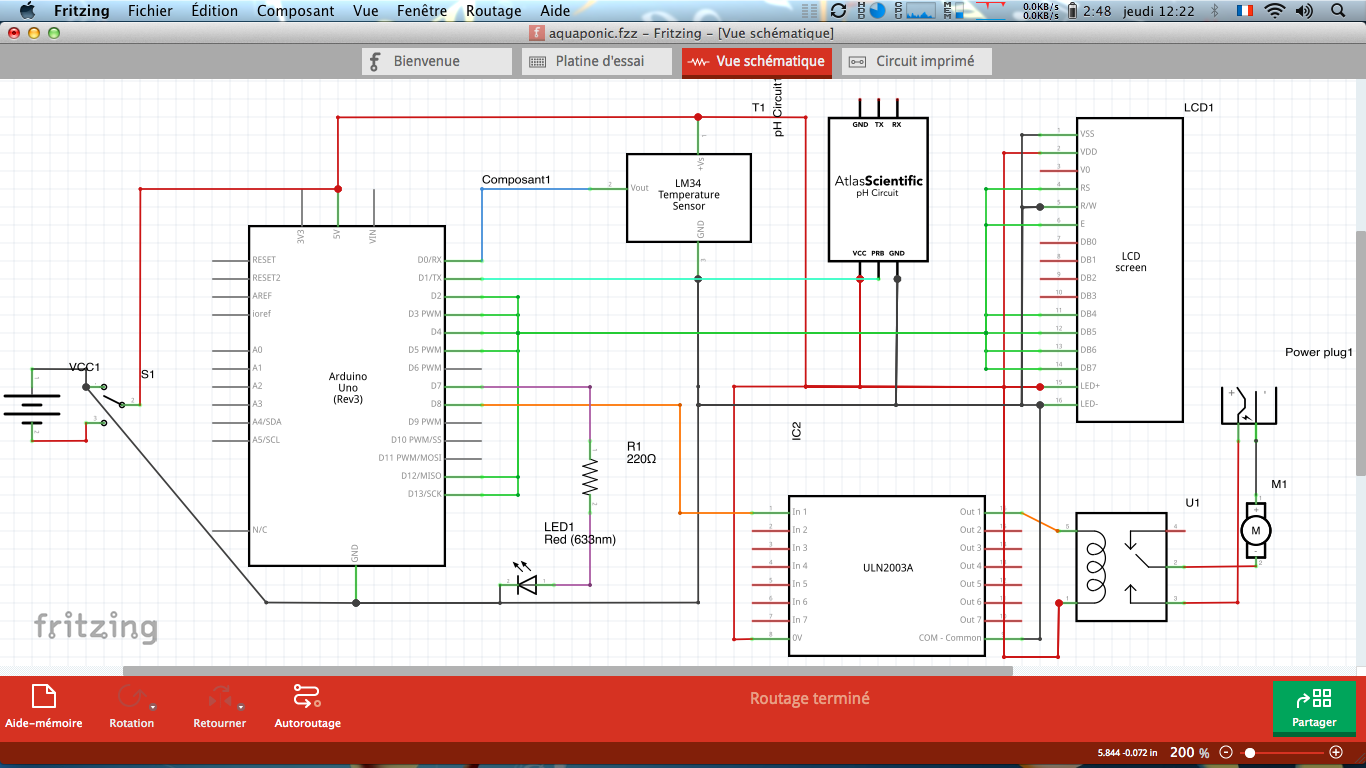Click the Wi-Fi status icon
The width and height of the screenshot is (1366, 768).
1274,11
